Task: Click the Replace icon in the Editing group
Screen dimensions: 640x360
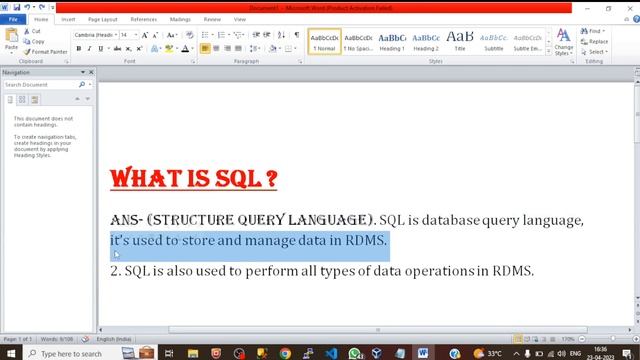Action: (x=584, y=42)
